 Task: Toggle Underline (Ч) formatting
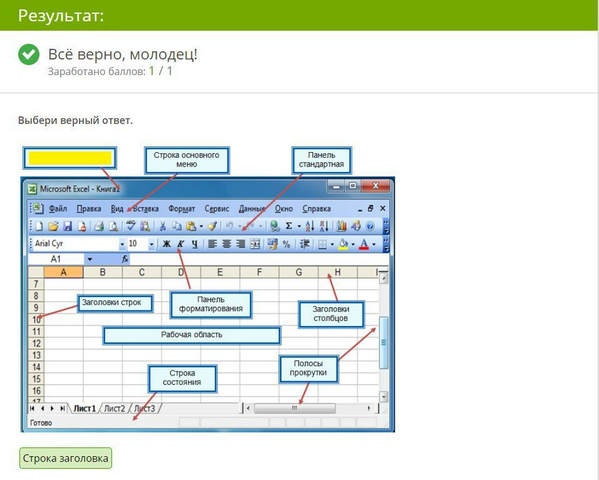pyautogui.click(x=195, y=244)
